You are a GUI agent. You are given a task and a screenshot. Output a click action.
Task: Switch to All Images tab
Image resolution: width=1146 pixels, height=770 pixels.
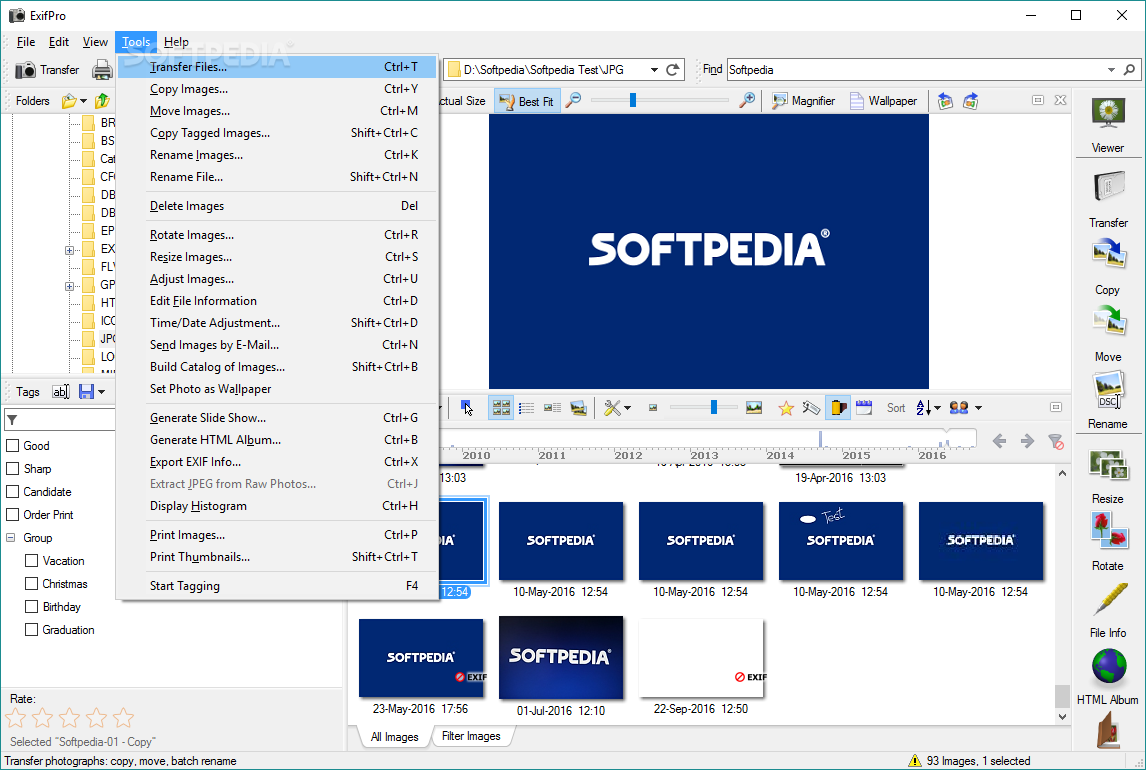point(395,736)
